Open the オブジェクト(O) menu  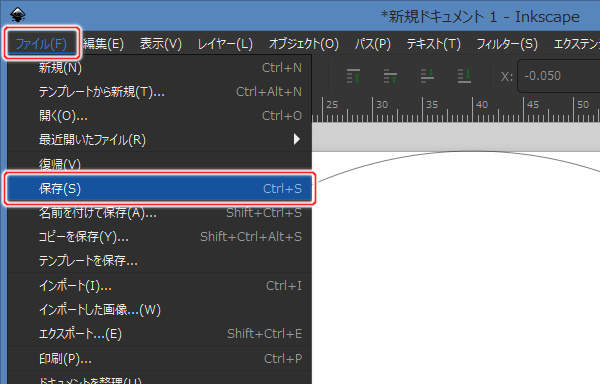(303, 43)
